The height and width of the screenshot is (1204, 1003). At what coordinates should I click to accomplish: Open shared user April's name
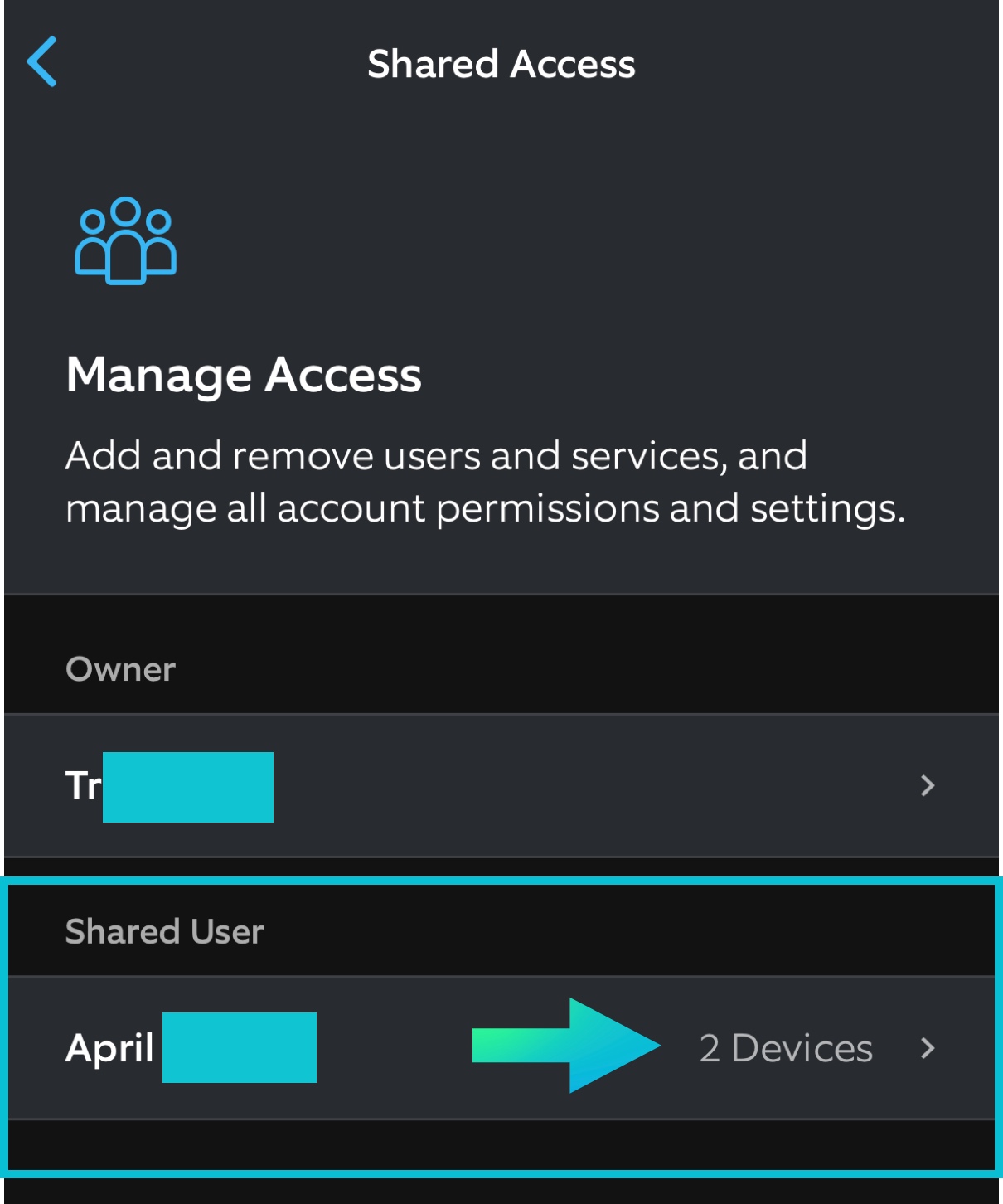click(109, 1048)
